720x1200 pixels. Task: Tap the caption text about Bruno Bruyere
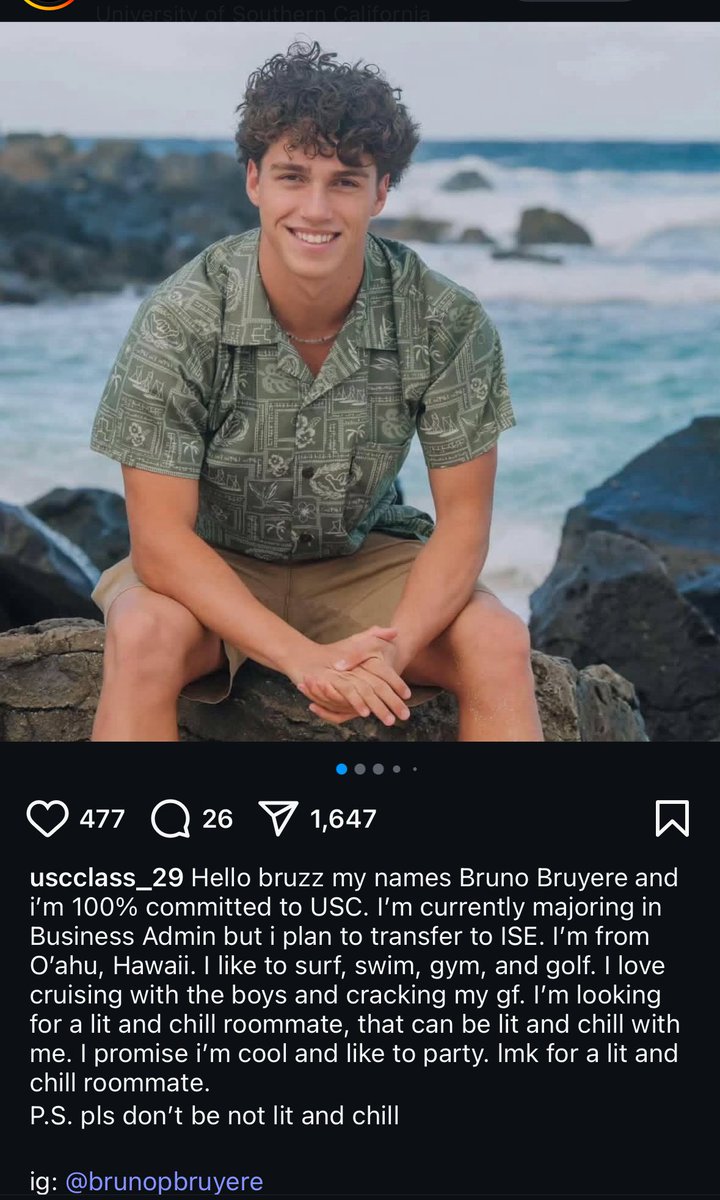point(355,968)
